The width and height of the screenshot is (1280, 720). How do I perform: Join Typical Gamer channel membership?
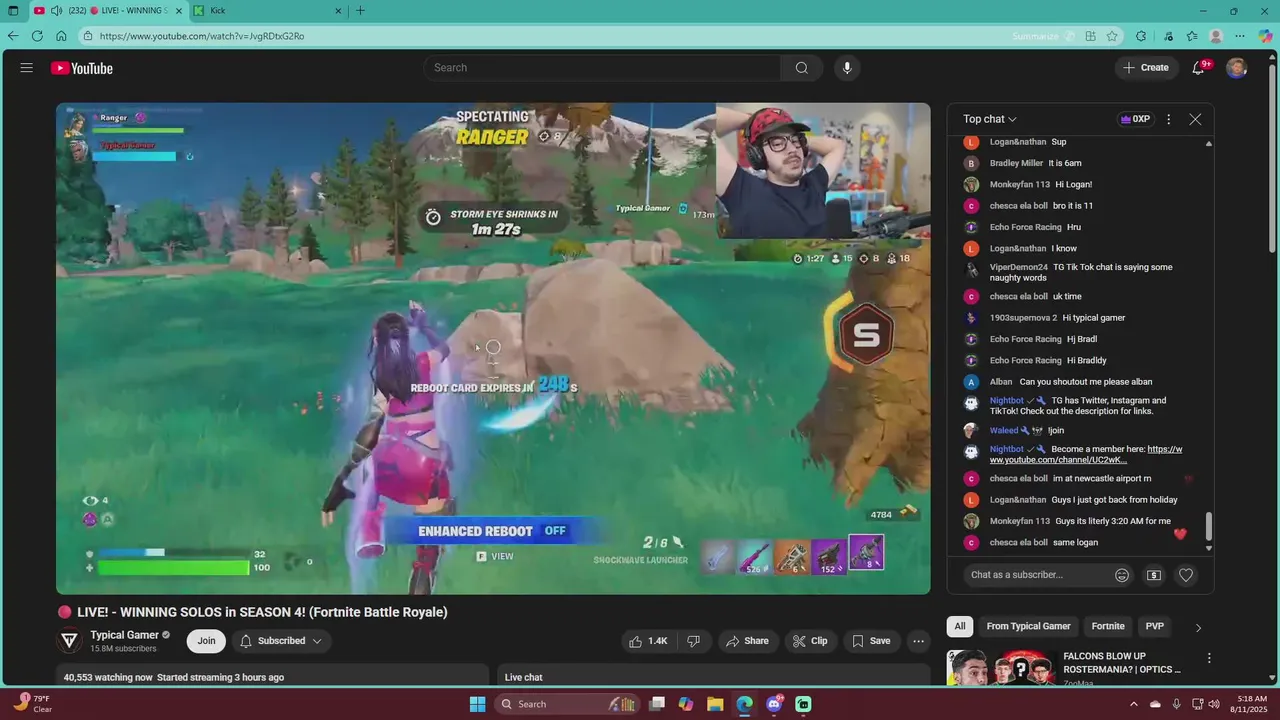pos(206,641)
